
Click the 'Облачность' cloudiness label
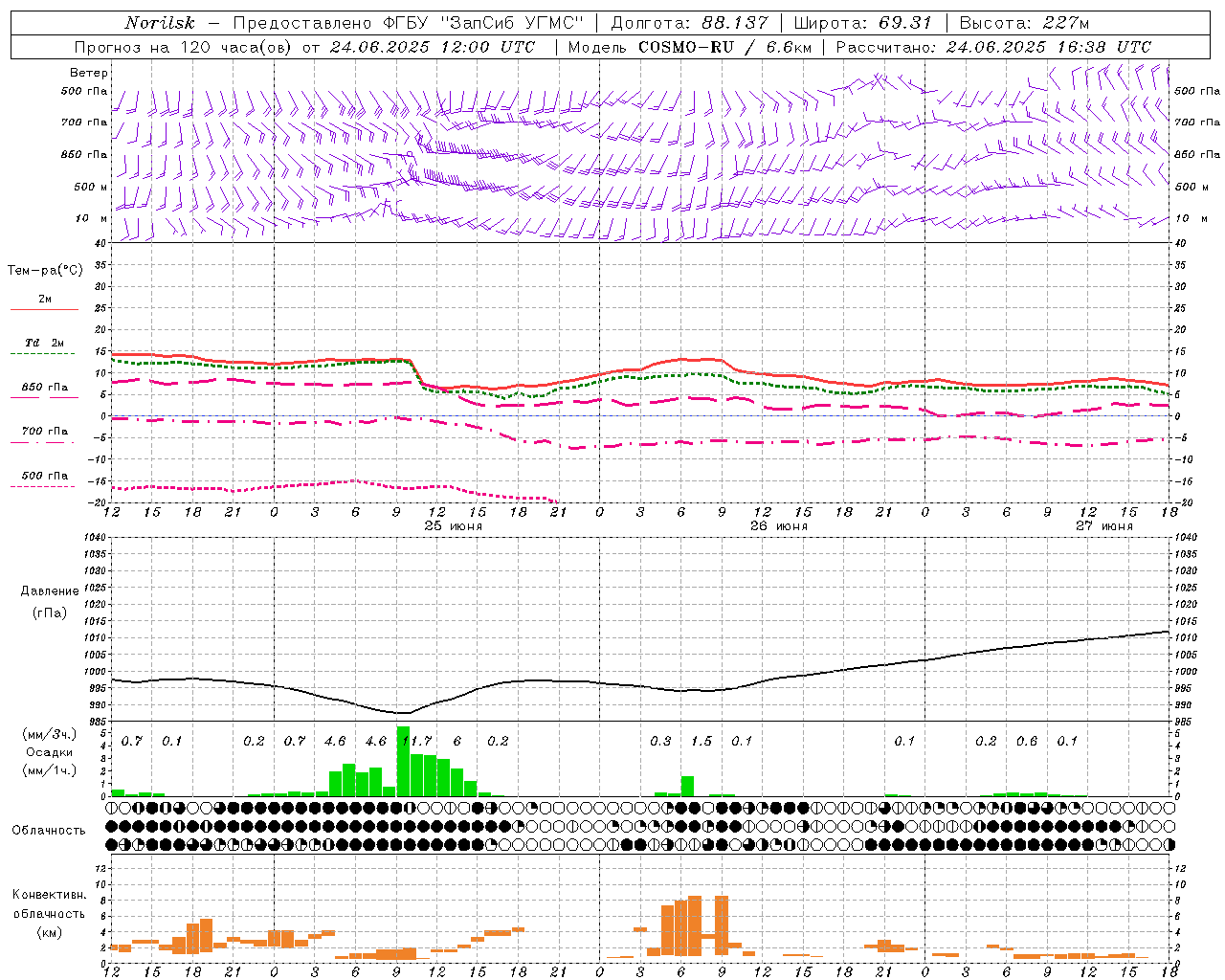[x=49, y=830]
